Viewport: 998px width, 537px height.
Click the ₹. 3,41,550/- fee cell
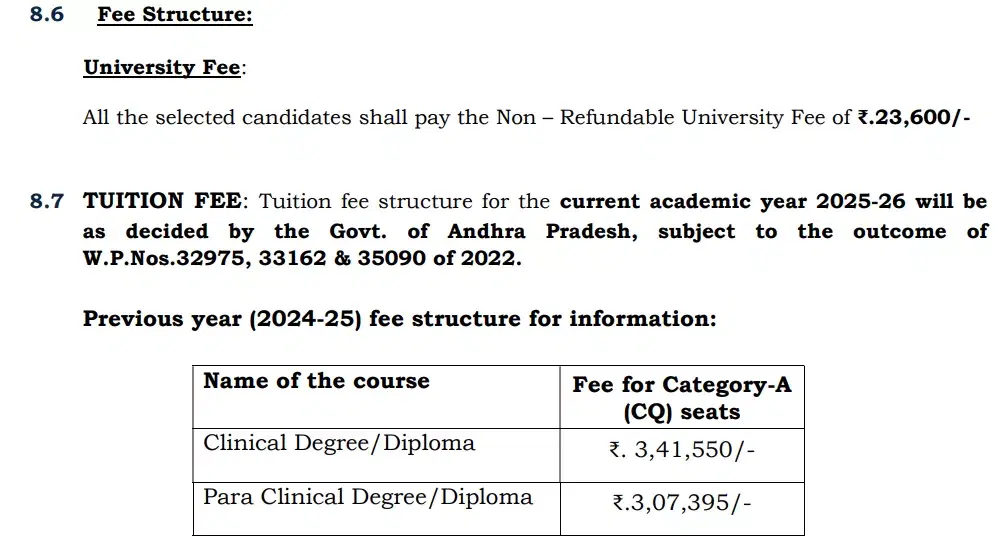681,451
